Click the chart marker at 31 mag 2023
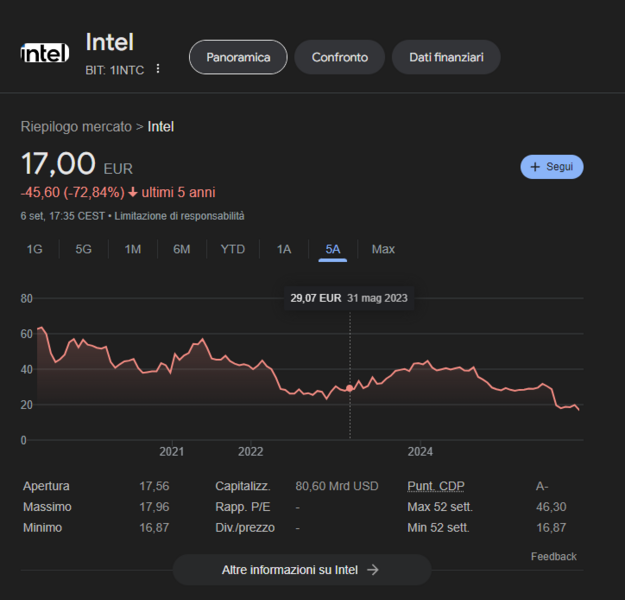The width and height of the screenshot is (625, 600). (x=349, y=387)
